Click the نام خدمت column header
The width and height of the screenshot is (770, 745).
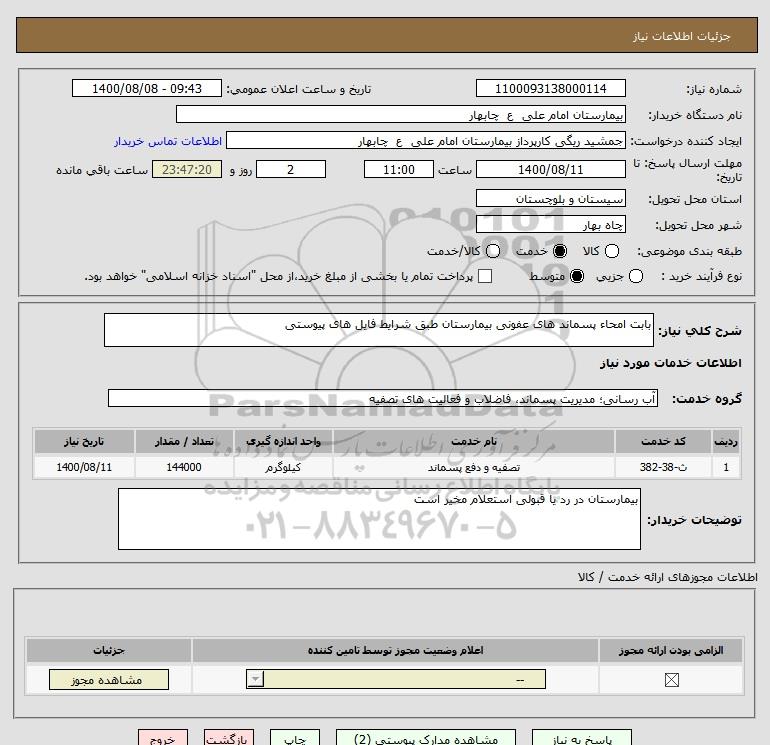coord(474,441)
